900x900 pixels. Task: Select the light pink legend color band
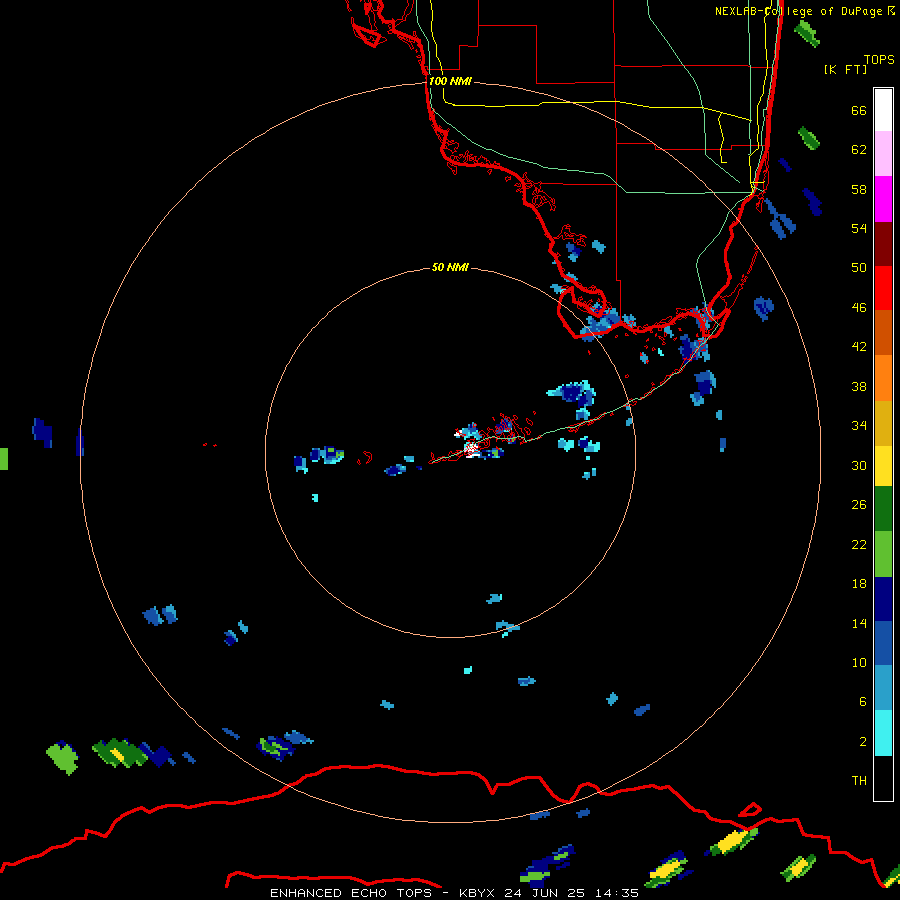[883, 154]
